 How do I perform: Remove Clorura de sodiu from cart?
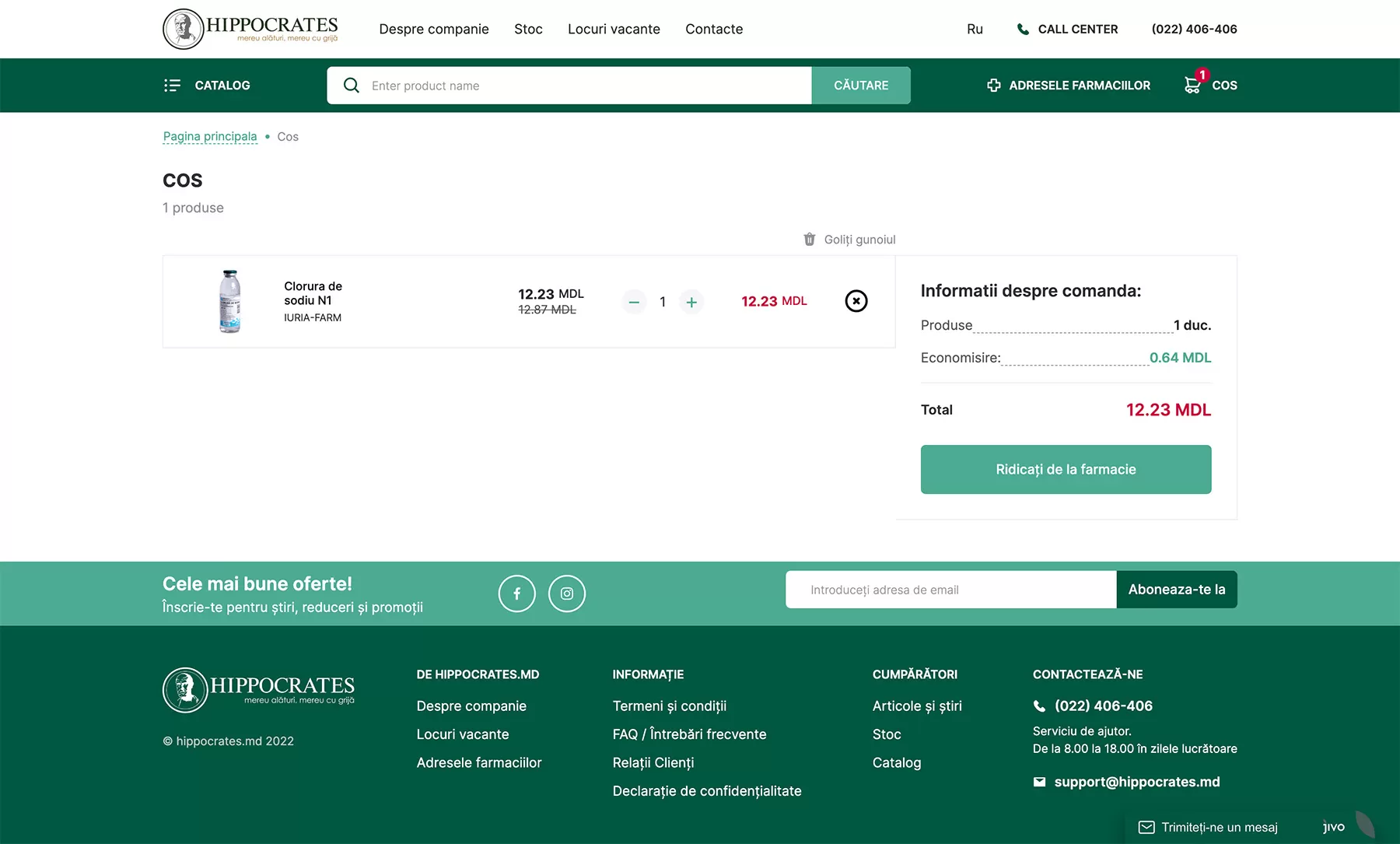[856, 301]
